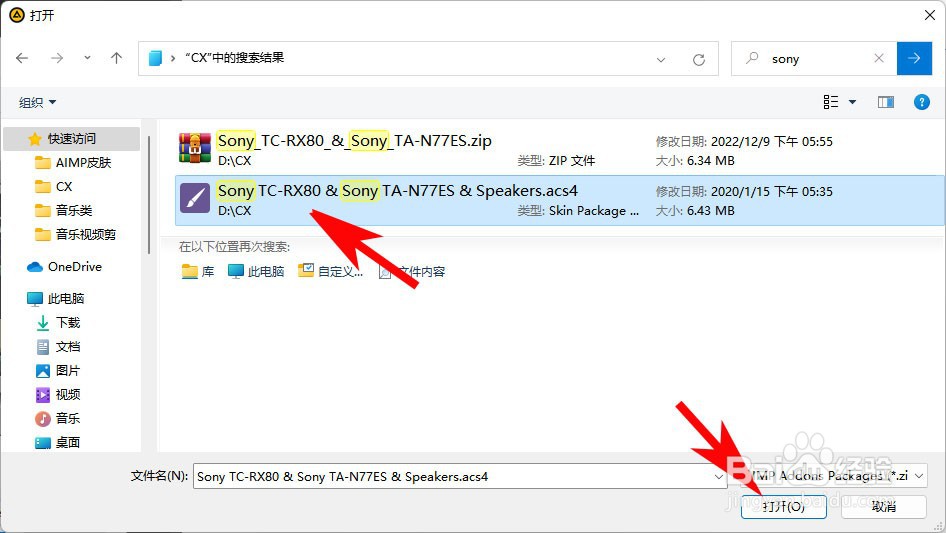Change the view layout icon
946x533 pixels.
pos(831,102)
